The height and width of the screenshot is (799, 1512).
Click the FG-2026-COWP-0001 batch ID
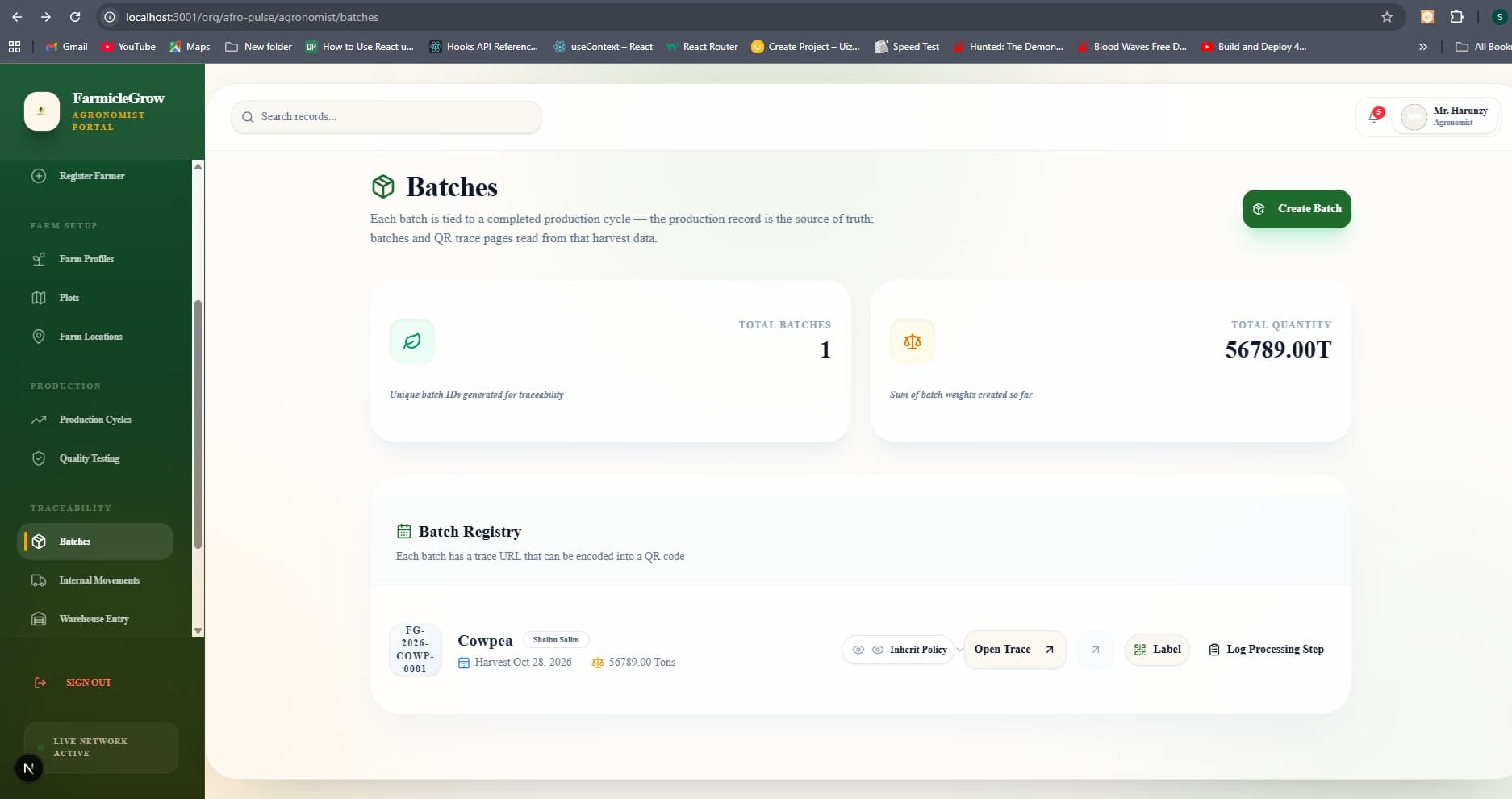coord(415,650)
